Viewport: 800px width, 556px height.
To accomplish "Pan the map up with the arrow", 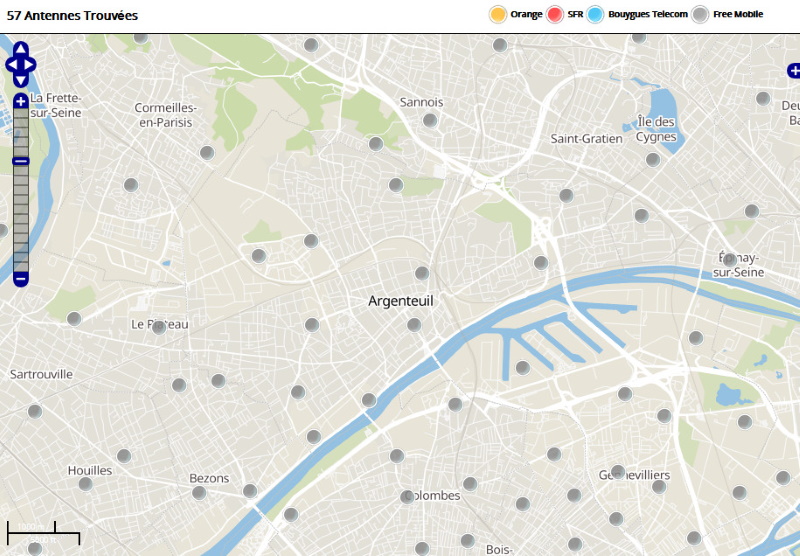I will [x=20, y=49].
